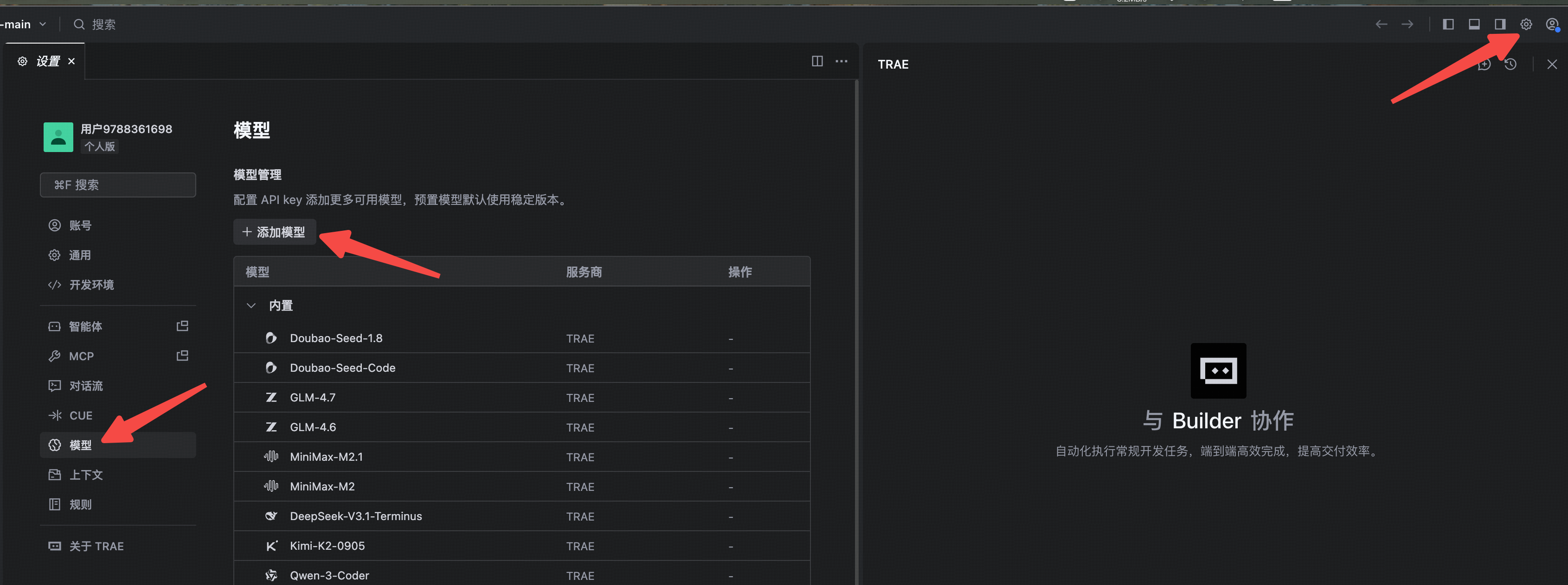This screenshot has height=585, width=1568.
Task: Select 智能体 in settings sidebar
Action: click(x=85, y=326)
